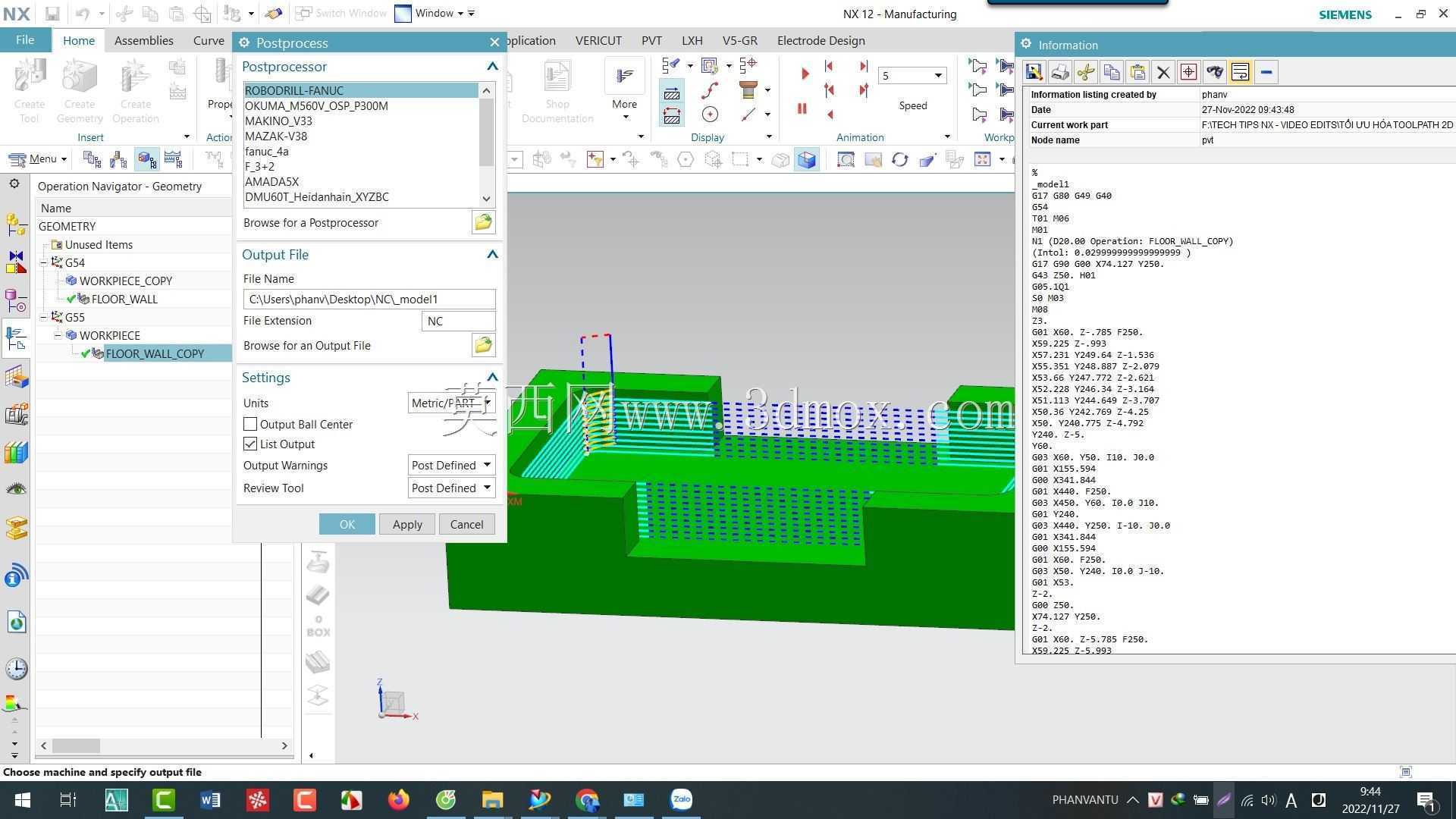Click the File Extension input field
The height and width of the screenshot is (819, 1456).
coord(458,321)
